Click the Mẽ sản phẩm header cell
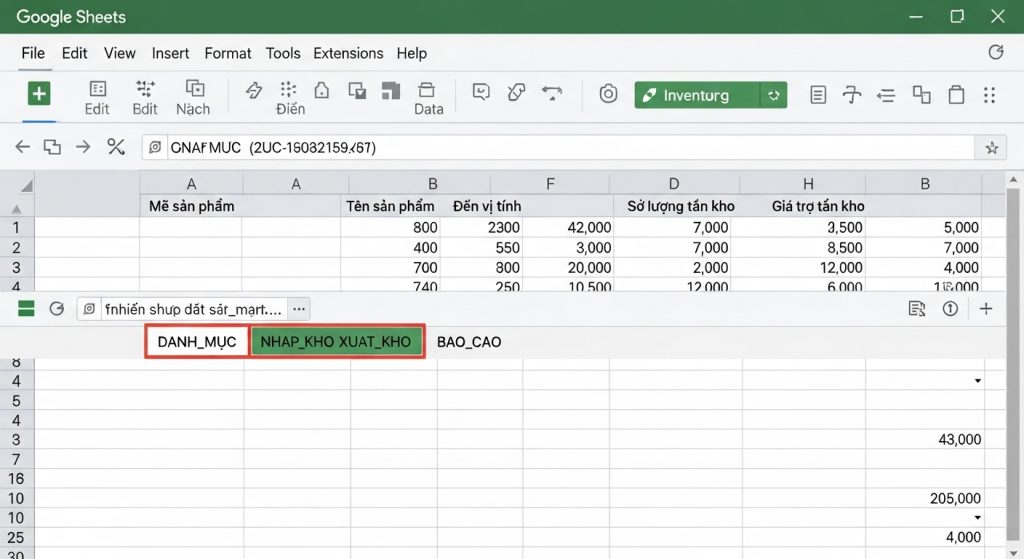 coord(191,206)
